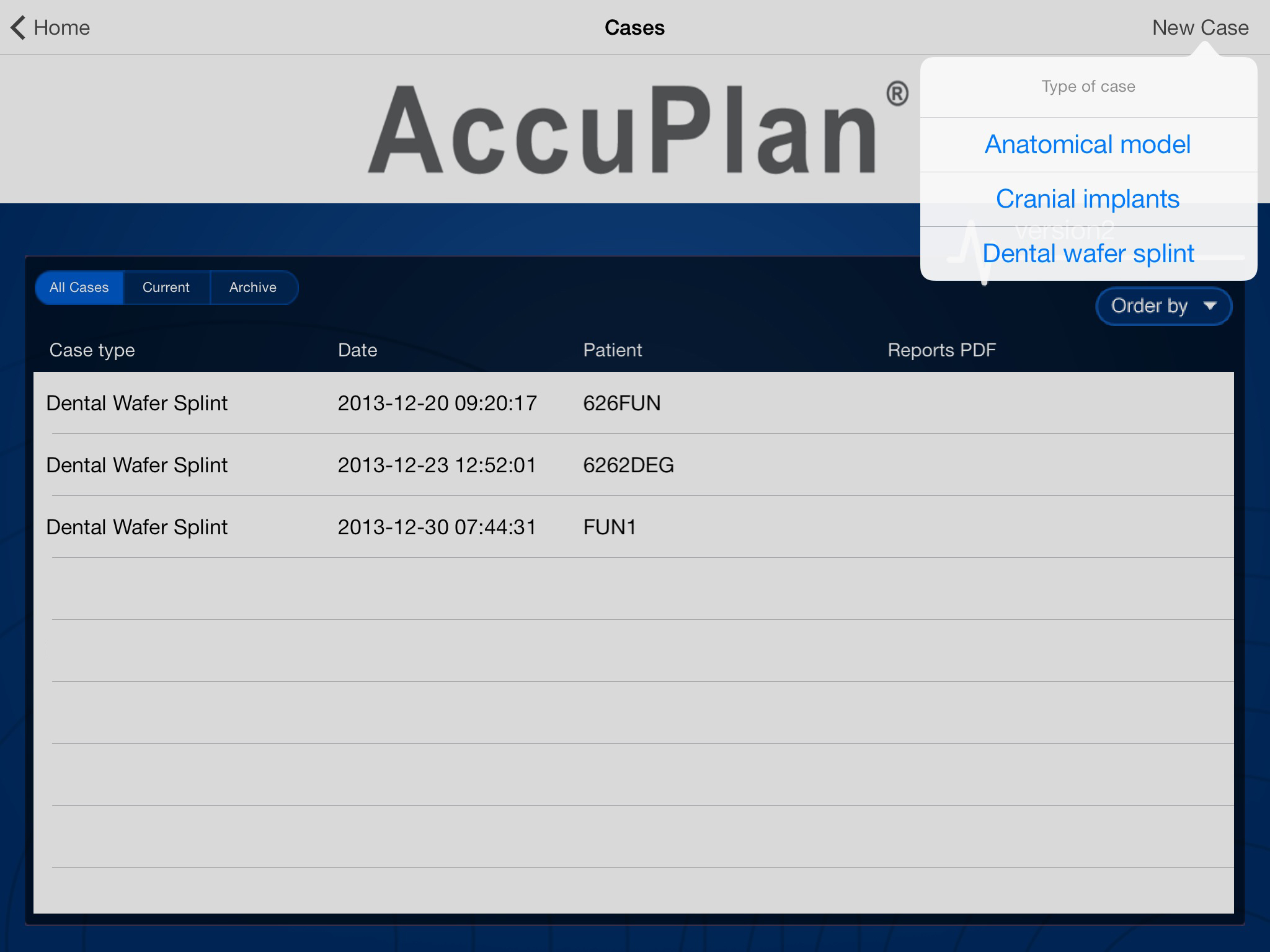Open case for patient 6262DEG
The width and height of the screenshot is (1270, 952).
628,465
